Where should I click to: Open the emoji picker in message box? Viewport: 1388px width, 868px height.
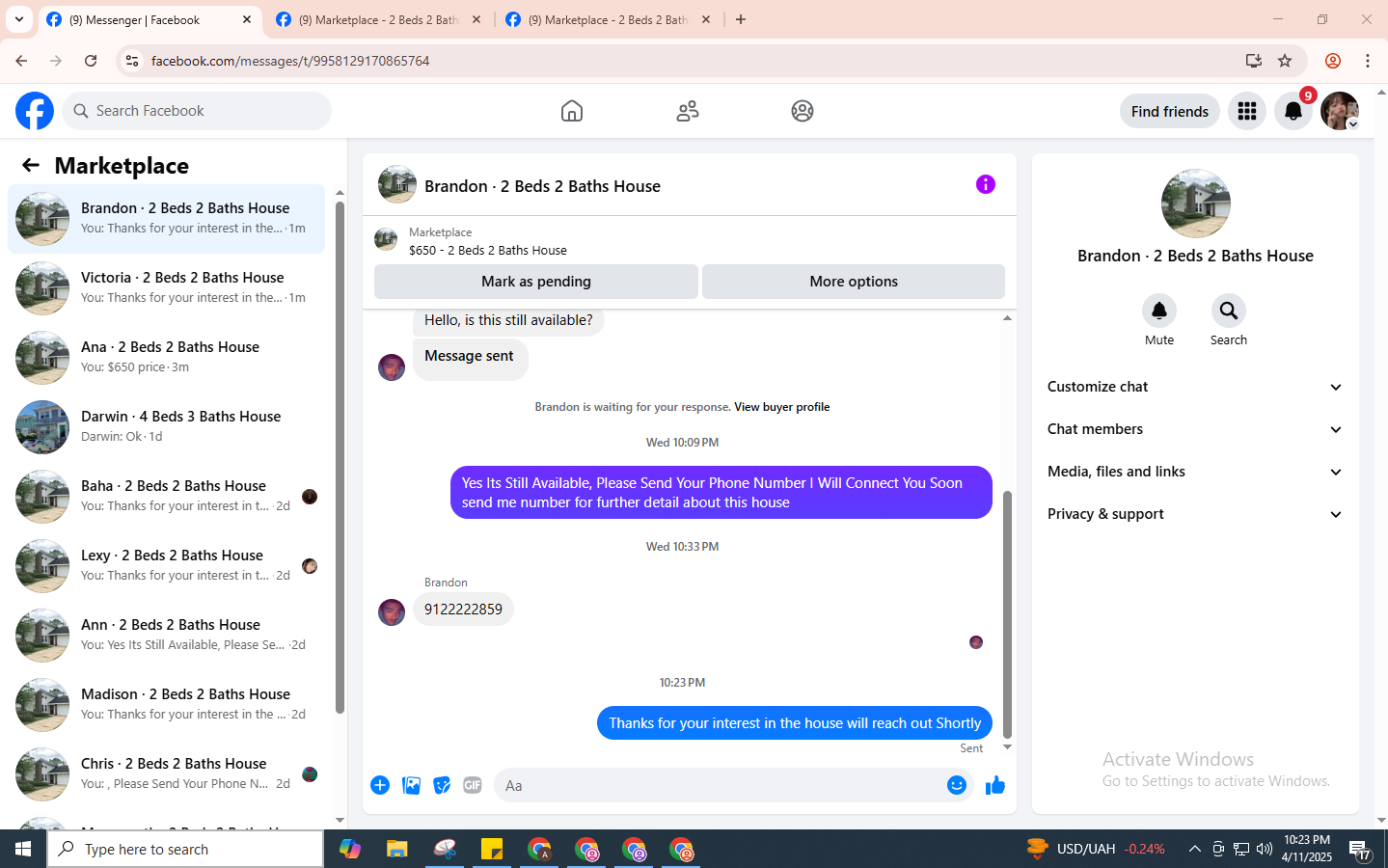click(x=957, y=785)
